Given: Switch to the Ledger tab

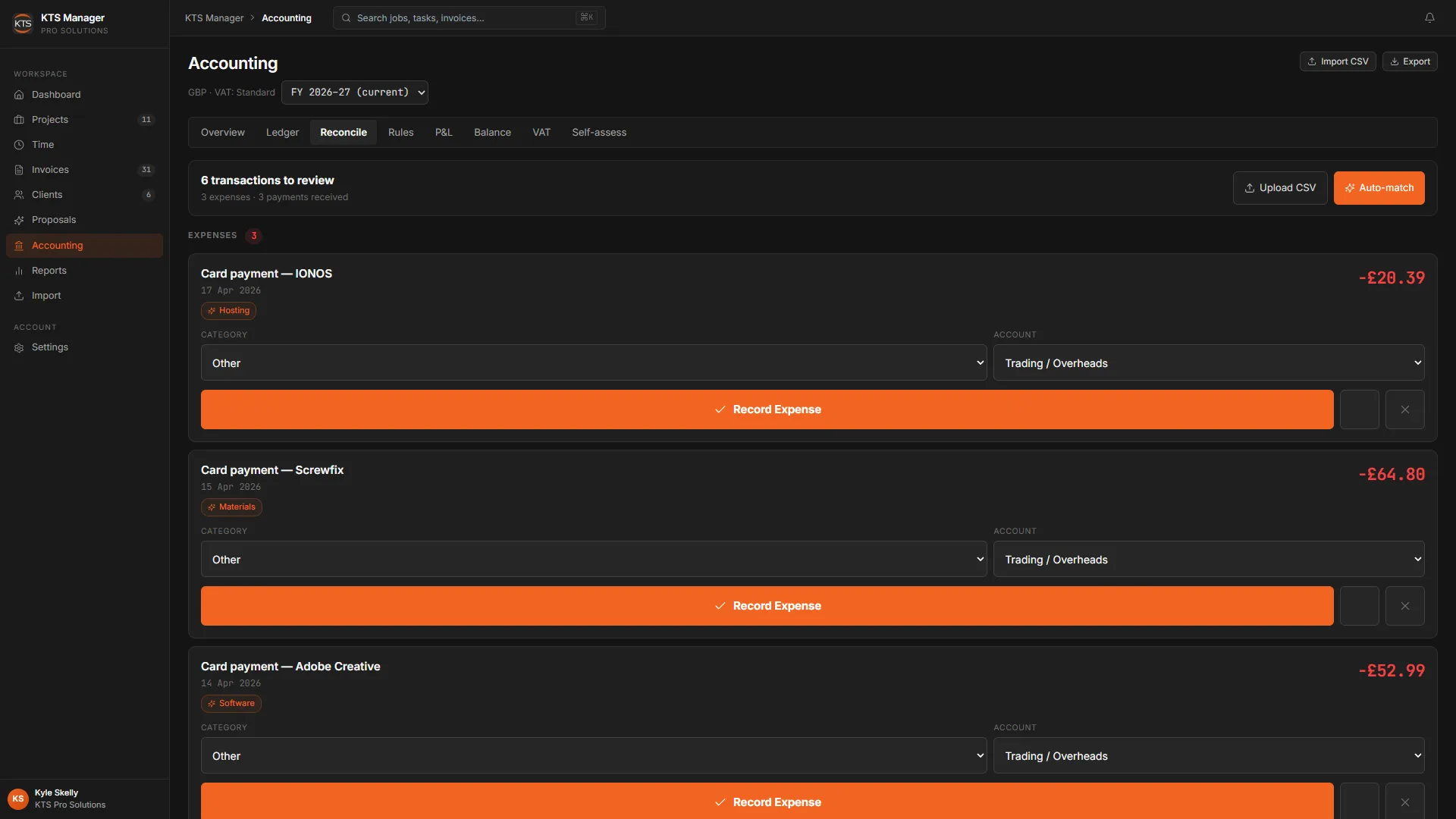Looking at the screenshot, I should tap(282, 133).
